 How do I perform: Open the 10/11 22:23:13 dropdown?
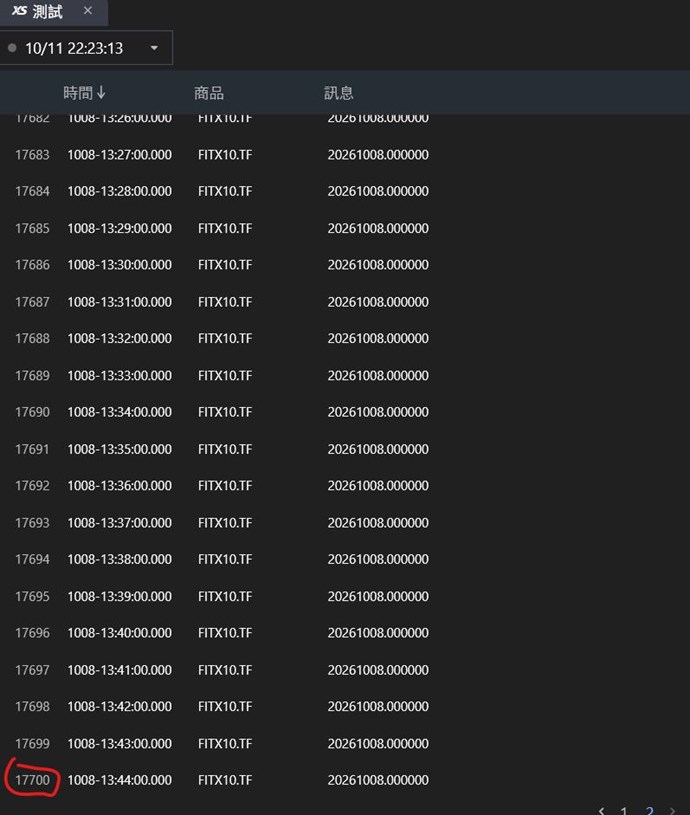click(86, 48)
